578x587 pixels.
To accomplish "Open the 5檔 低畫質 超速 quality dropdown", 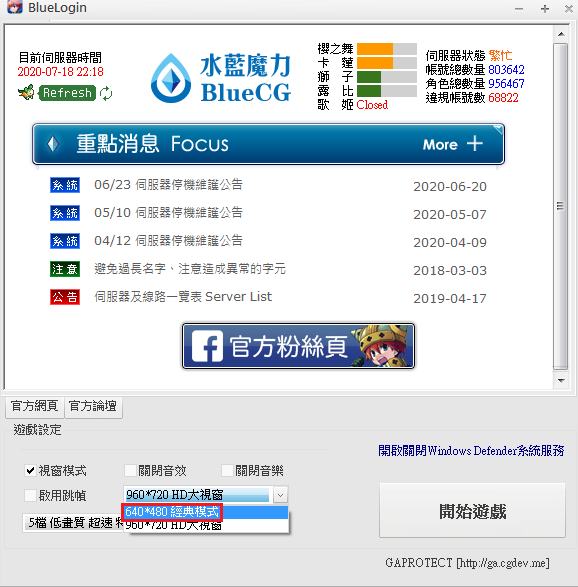I will point(73,523).
